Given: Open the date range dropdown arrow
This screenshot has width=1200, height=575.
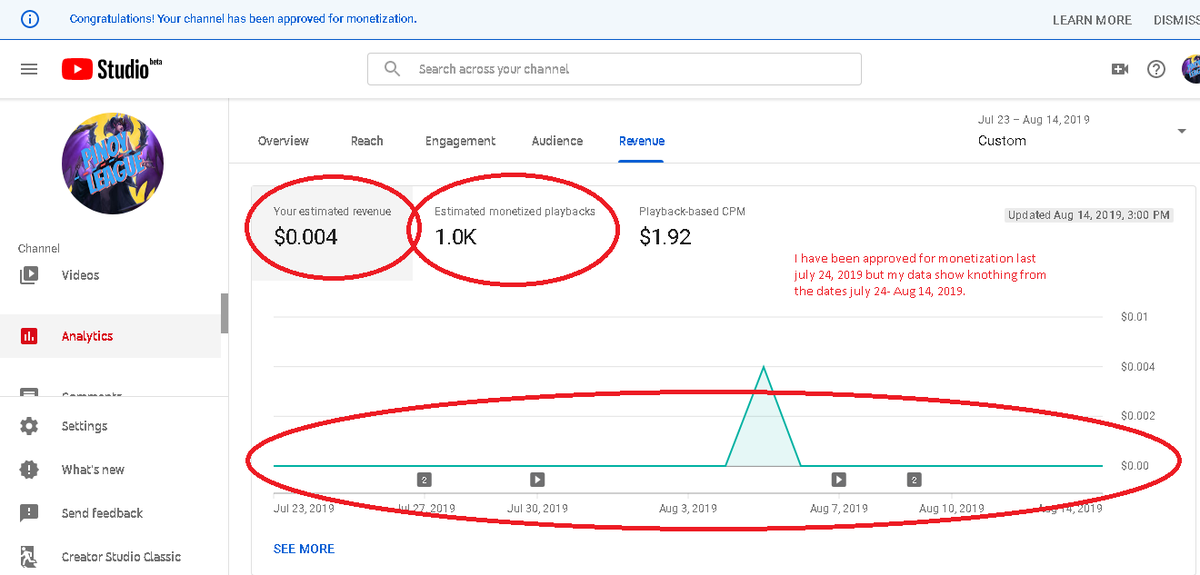Looking at the screenshot, I should pos(1182,131).
